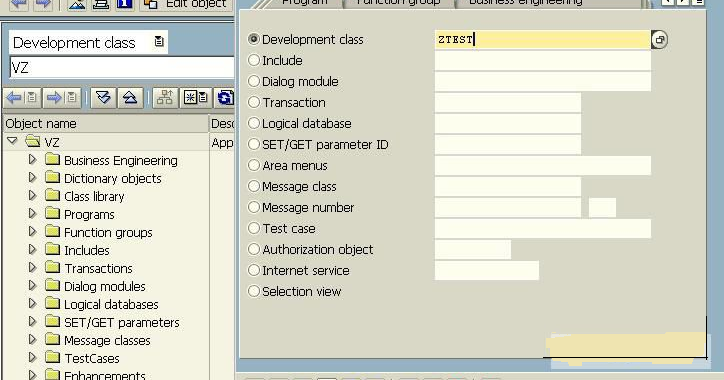Collapse the VZ root node

pyautogui.click(x=12, y=140)
